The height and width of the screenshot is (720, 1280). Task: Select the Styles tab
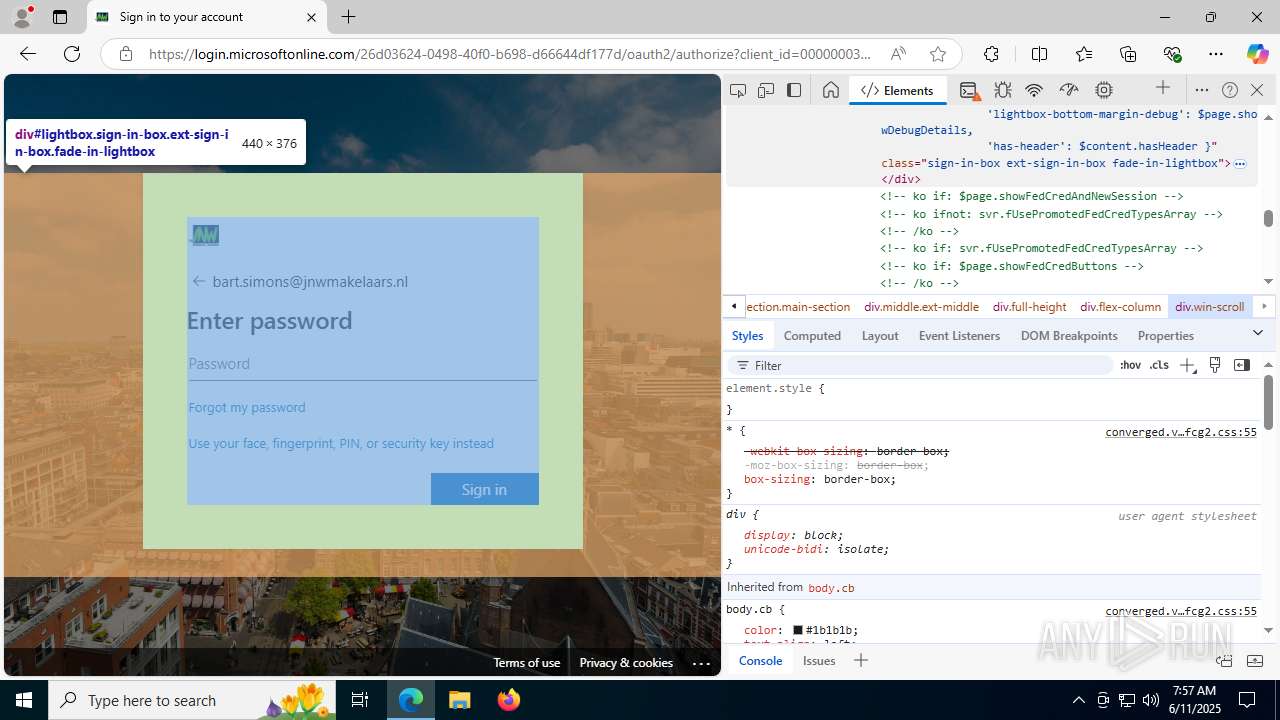[747, 336]
